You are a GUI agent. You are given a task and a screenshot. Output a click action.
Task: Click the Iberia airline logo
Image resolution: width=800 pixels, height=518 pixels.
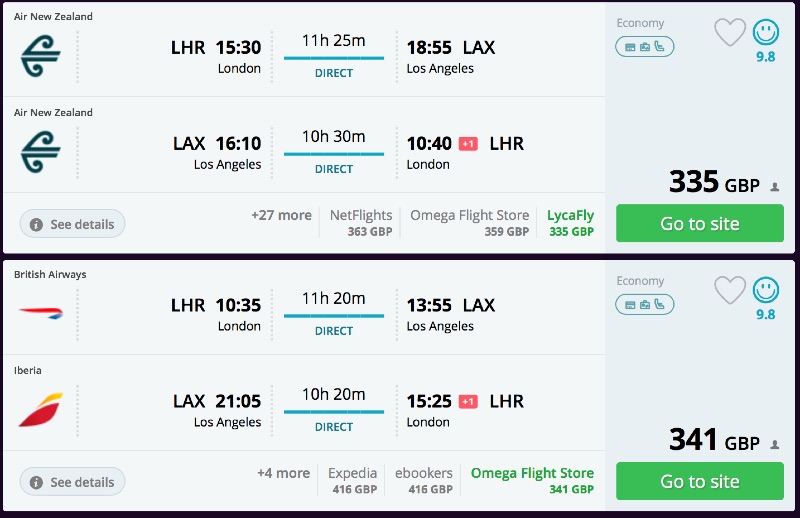pyautogui.click(x=40, y=410)
